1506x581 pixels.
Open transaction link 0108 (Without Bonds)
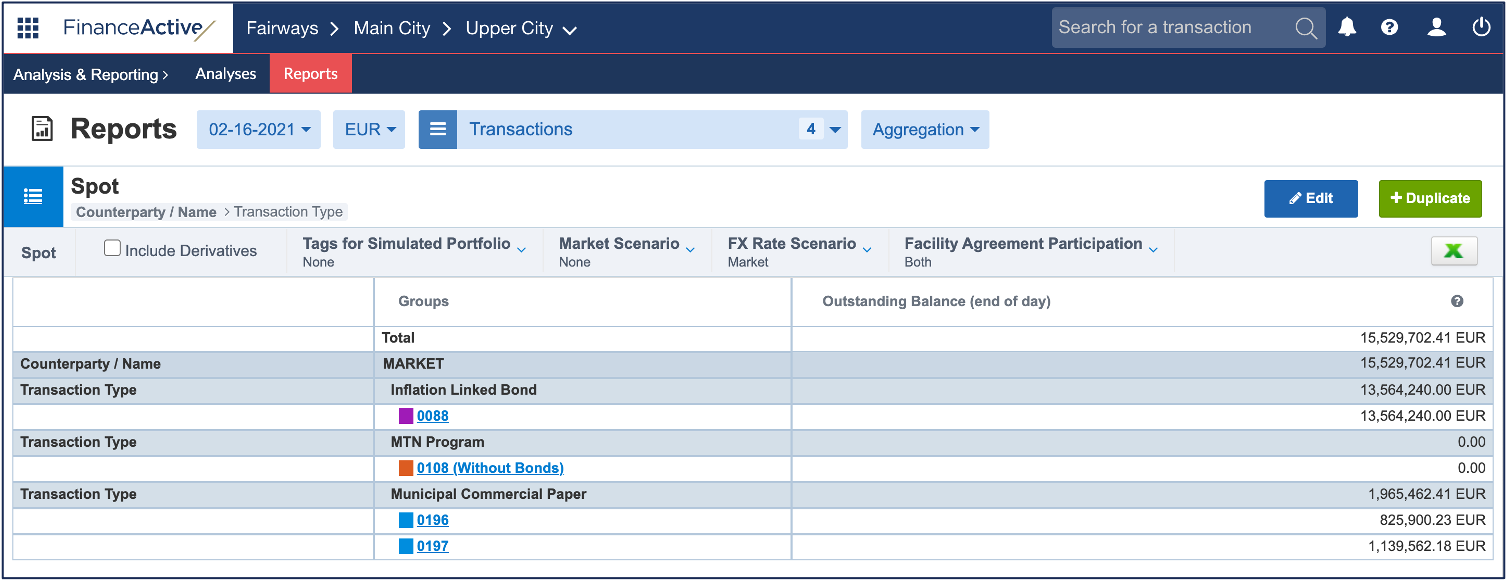[490, 468]
